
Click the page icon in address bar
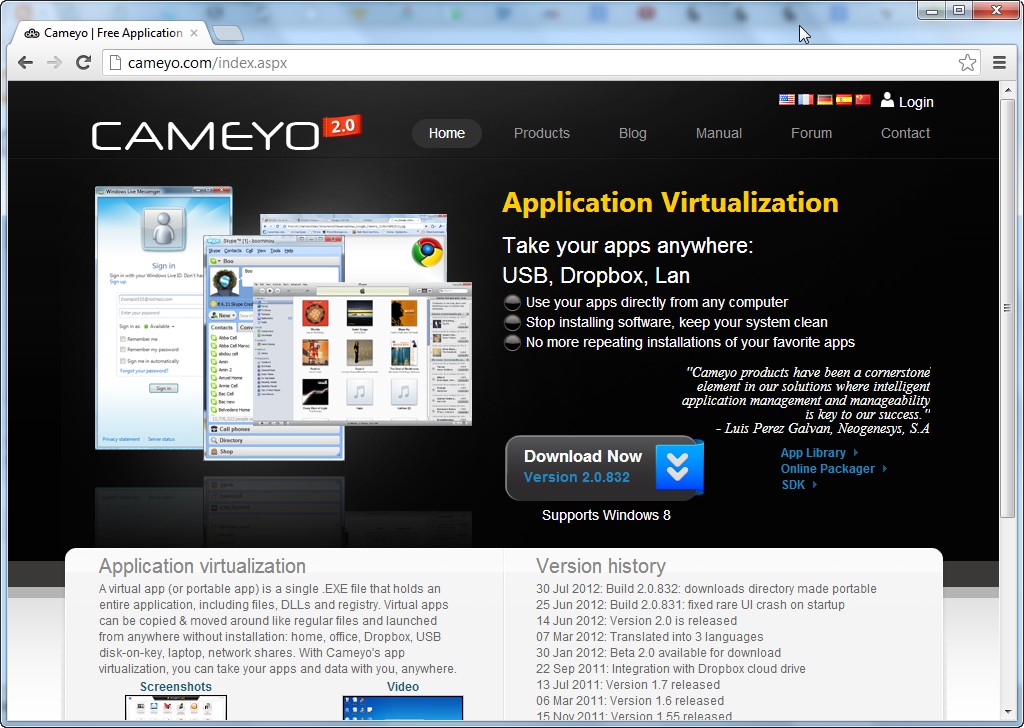tap(115, 63)
